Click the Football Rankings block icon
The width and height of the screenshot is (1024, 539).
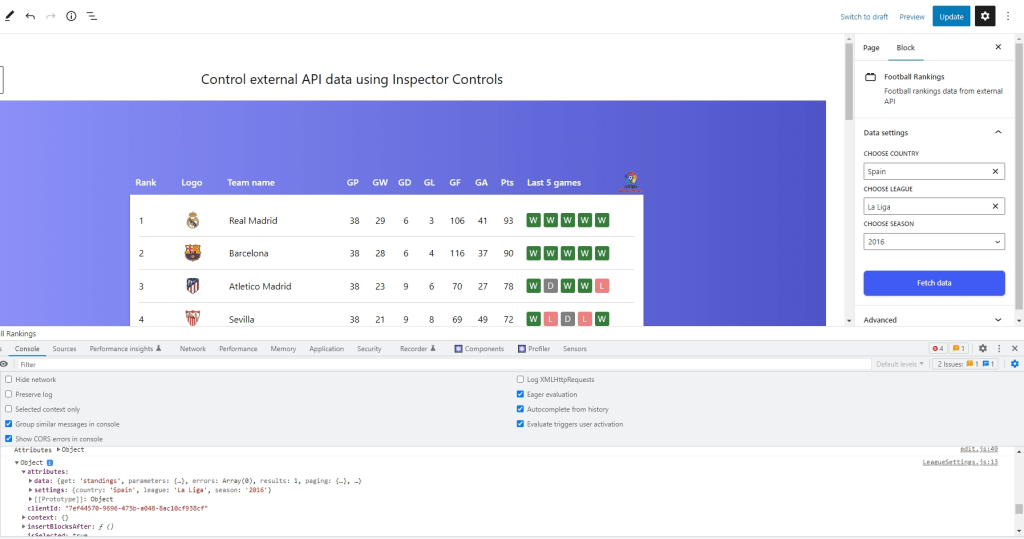[x=871, y=77]
